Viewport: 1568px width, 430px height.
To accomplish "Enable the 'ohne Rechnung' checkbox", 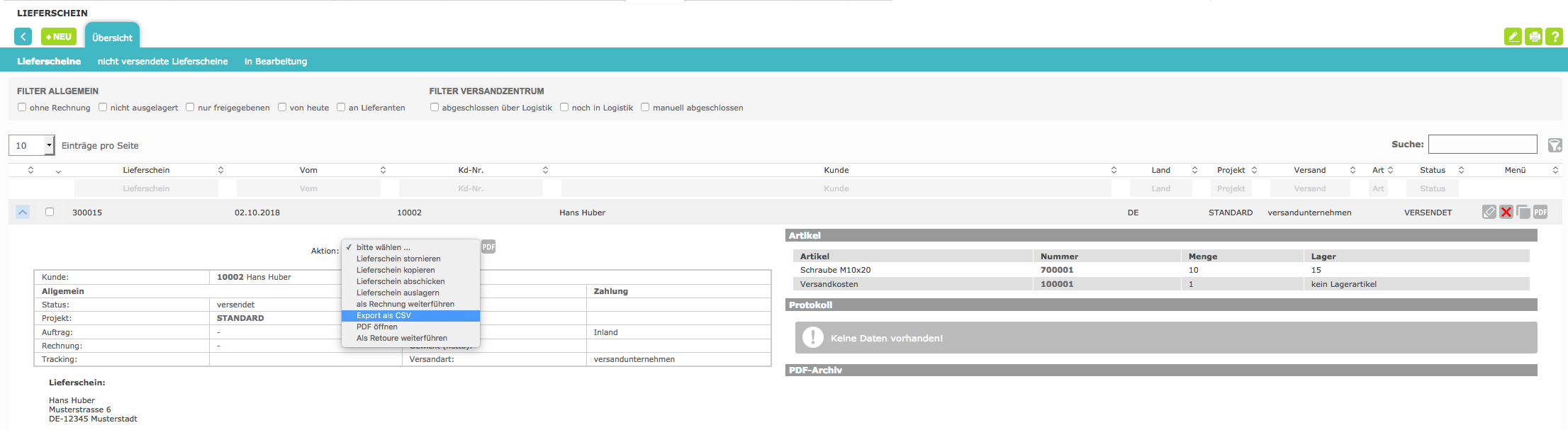I will (22, 107).
